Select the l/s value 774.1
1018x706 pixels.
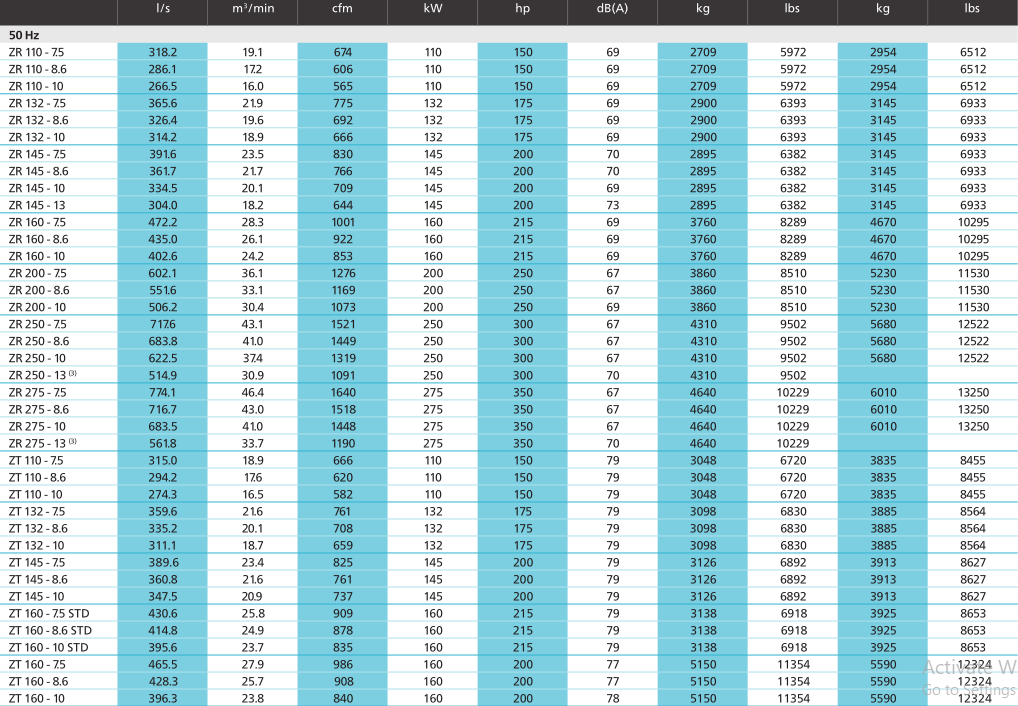click(162, 392)
